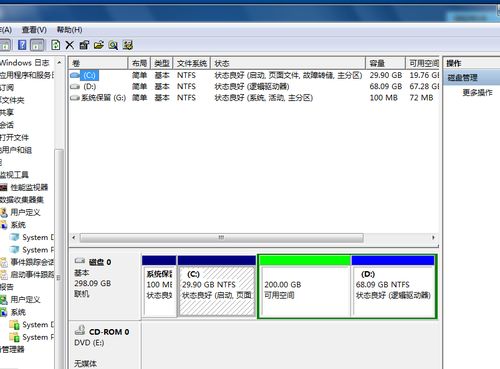Select 用户定义 with green report icon

tap(25, 299)
